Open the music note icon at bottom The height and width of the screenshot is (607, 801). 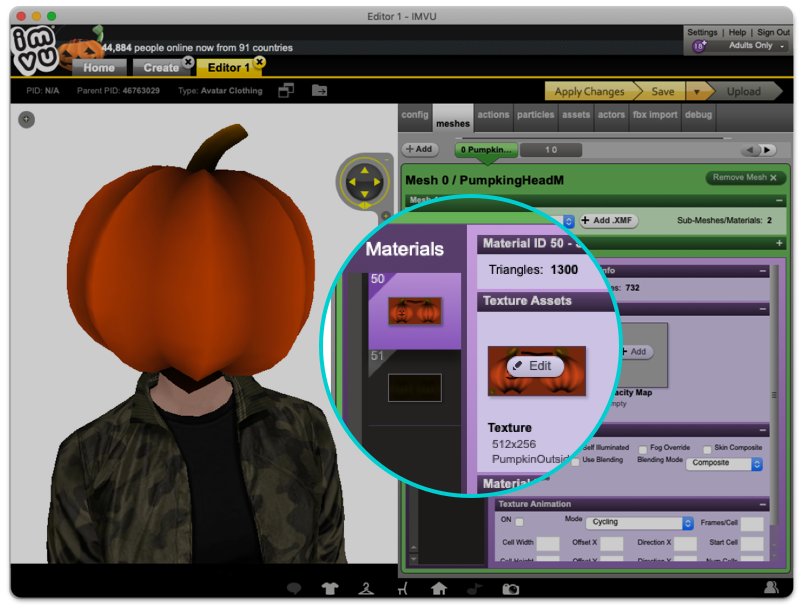coord(475,589)
